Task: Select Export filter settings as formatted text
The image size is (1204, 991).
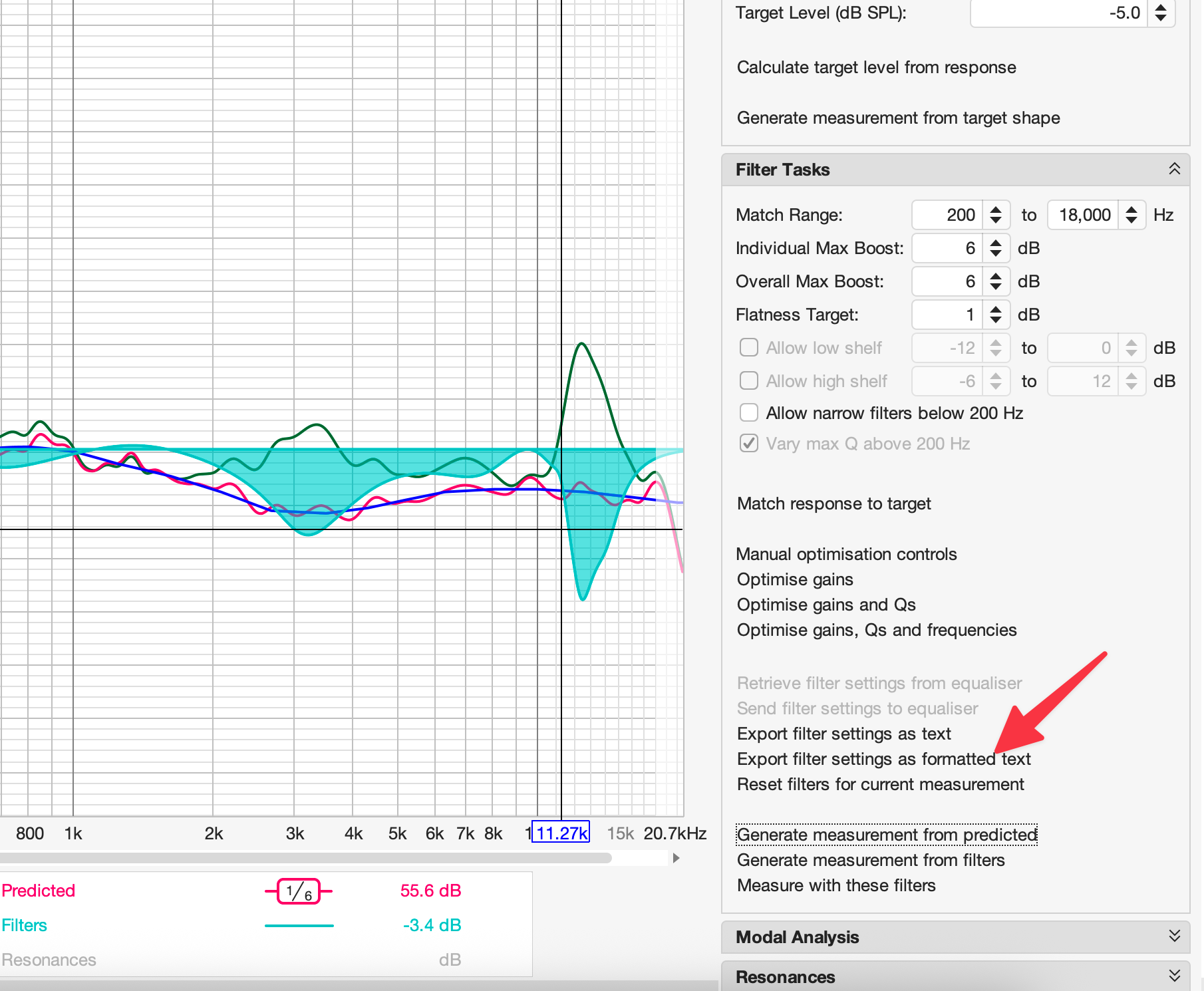Action: [x=883, y=759]
